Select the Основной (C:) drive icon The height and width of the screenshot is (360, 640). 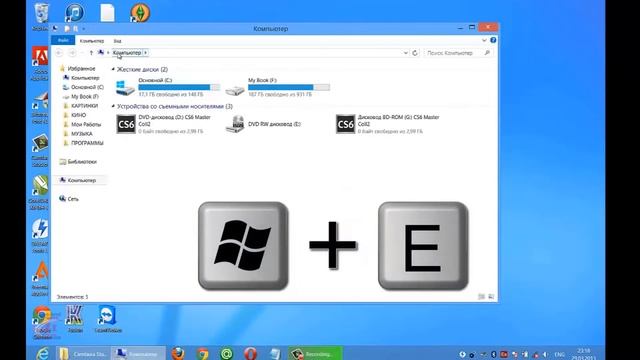pos(125,87)
